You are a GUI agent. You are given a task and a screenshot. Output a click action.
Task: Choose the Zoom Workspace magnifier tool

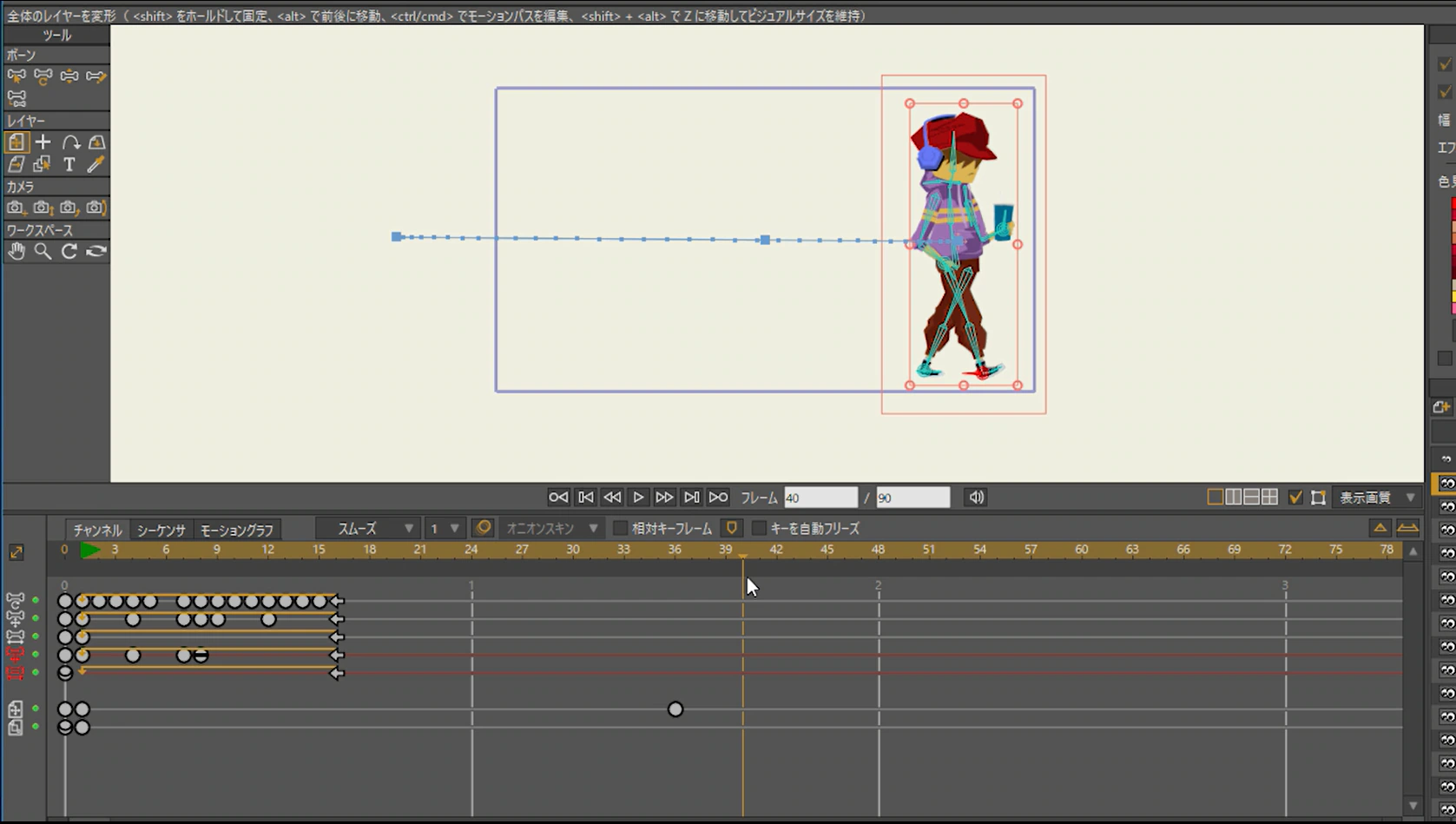click(43, 251)
